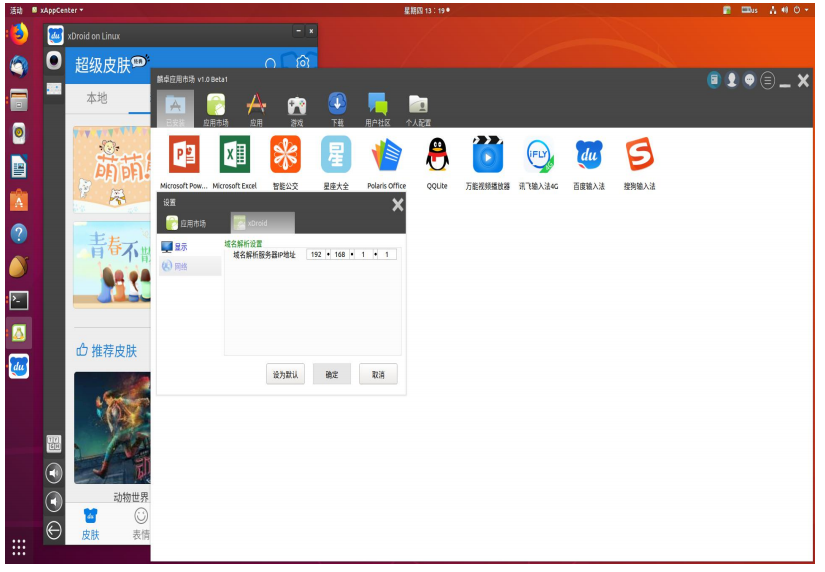Select 显示 display settings item
The width and height of the screenshot is (825, 572).
(175, 247)
